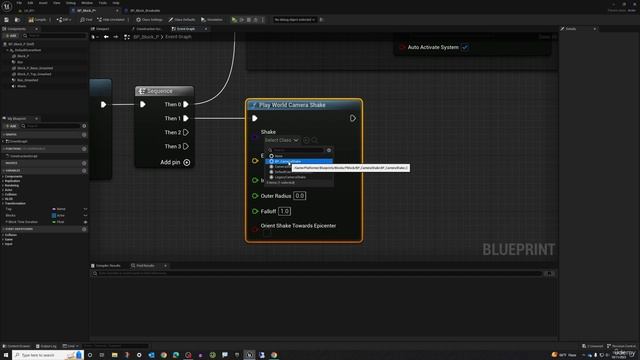Viewport: 640px width, 360px height.
Task: Click Add button in Components panel
Action: (x=11, y=36)
